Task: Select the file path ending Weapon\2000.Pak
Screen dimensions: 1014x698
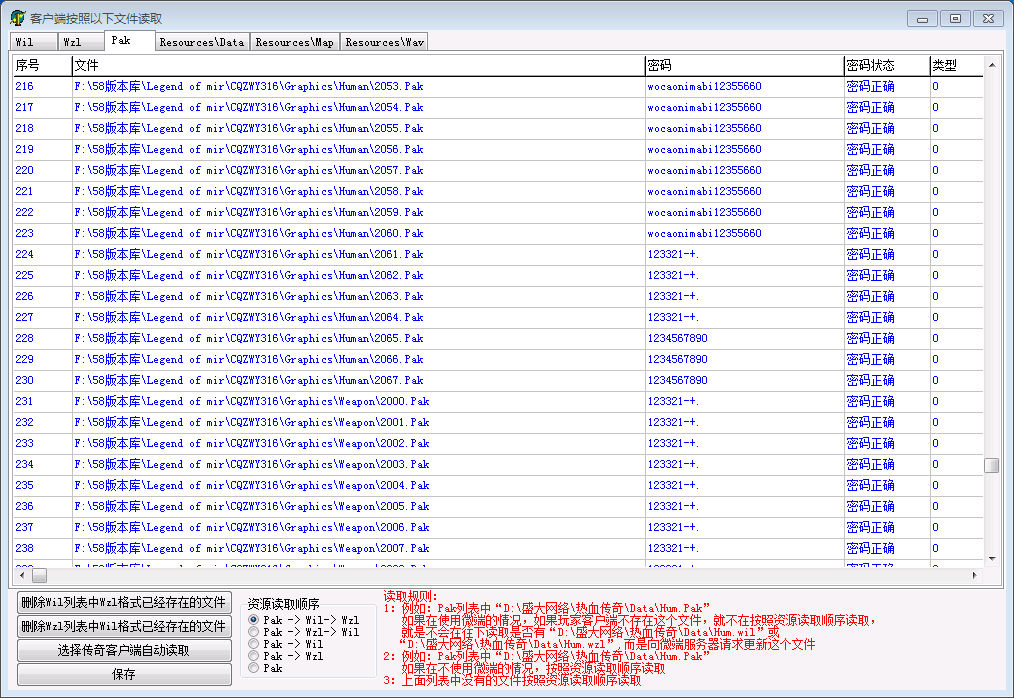Action: [x=252, y=401]
